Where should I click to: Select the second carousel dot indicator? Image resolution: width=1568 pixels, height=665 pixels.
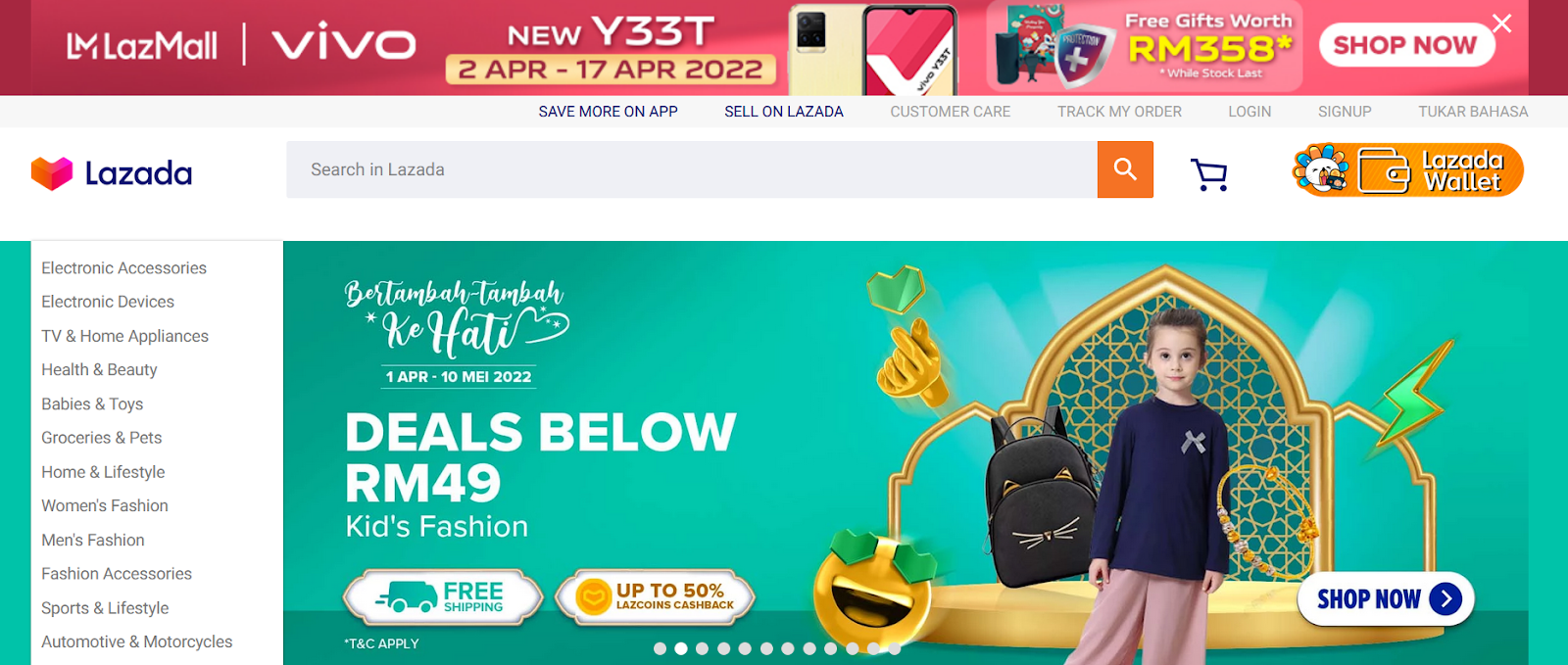[x=681, y=648]
